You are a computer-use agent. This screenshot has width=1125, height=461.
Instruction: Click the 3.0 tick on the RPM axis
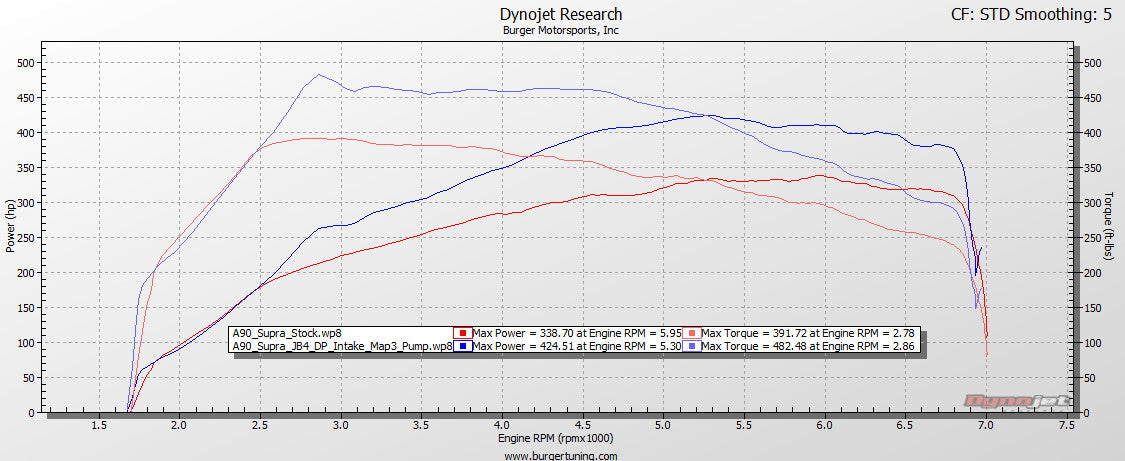(x=341, y=425)
